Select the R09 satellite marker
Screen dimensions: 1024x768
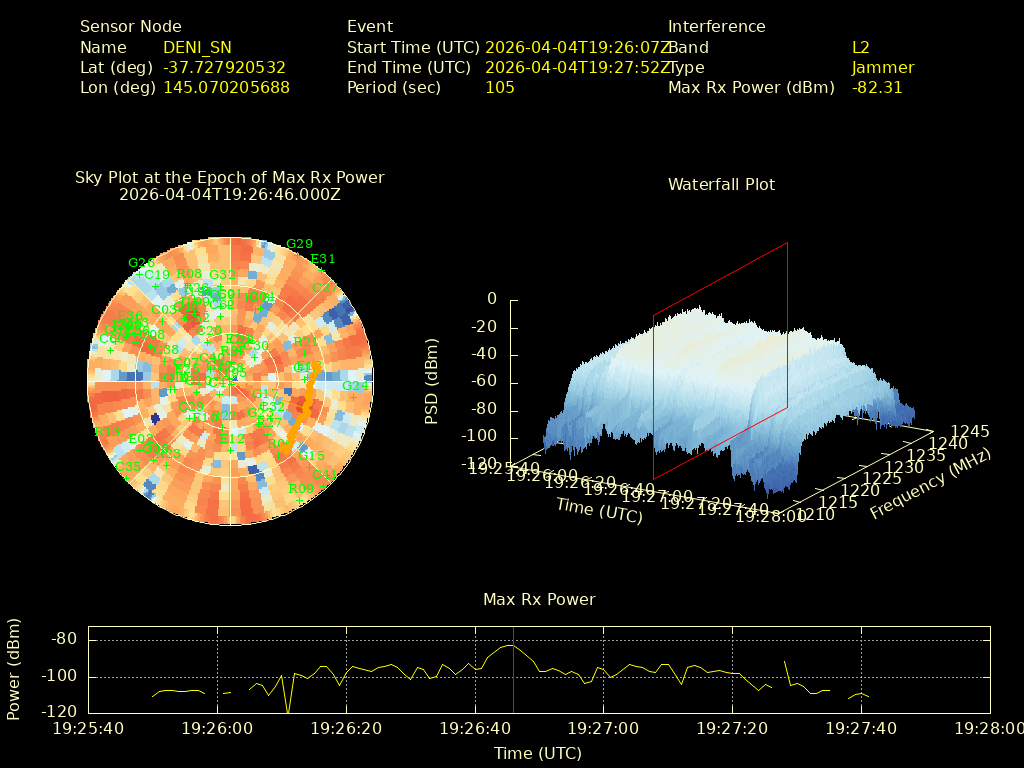coord(300,489)
